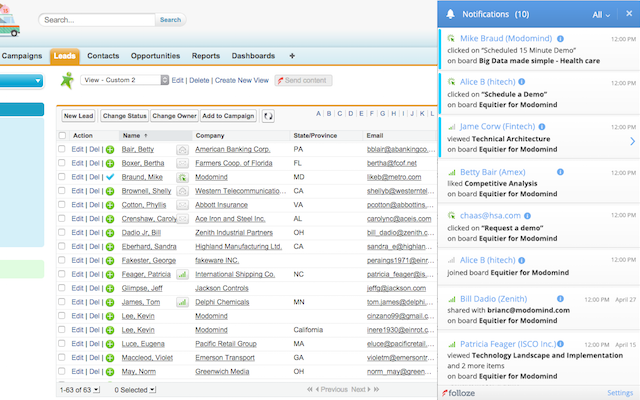640x400 pixels.
Task: Toggle select-all checkbox in table header
Action: tap(62, 136)
